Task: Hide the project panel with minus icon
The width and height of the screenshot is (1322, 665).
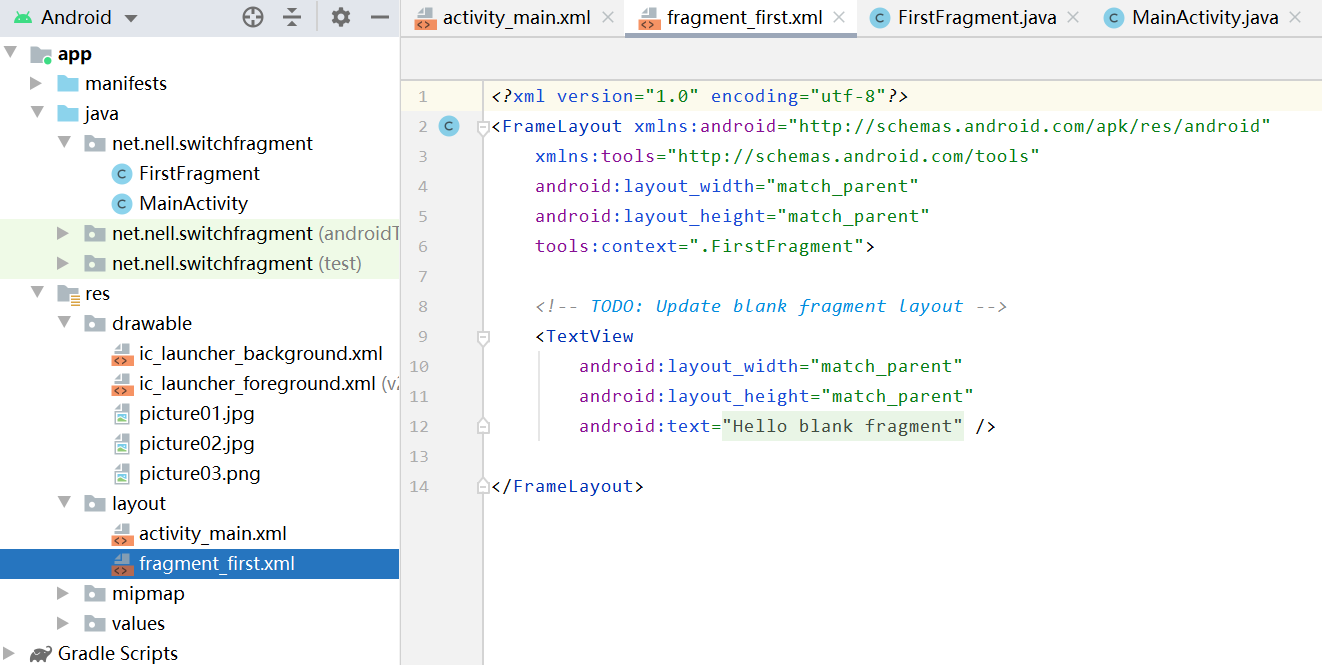Action: pyautogui.click(x=379, y=17)
